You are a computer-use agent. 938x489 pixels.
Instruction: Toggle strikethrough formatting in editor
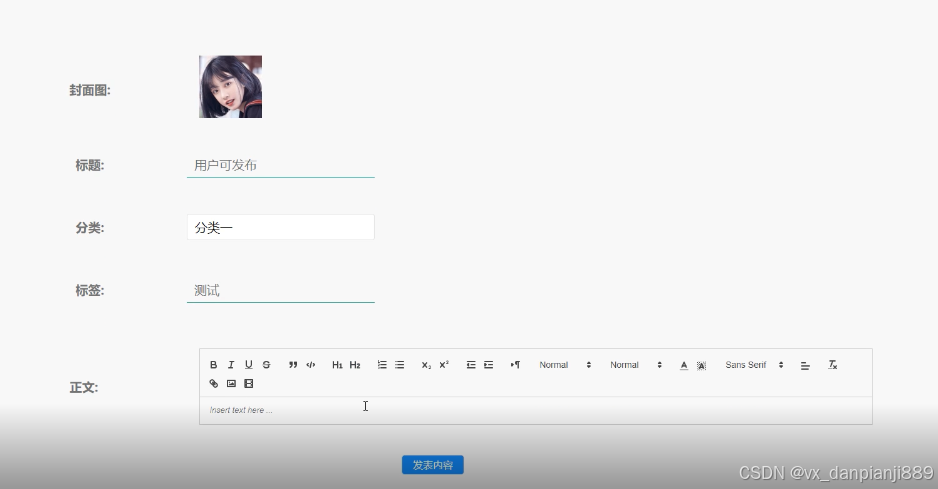point(266,365)
